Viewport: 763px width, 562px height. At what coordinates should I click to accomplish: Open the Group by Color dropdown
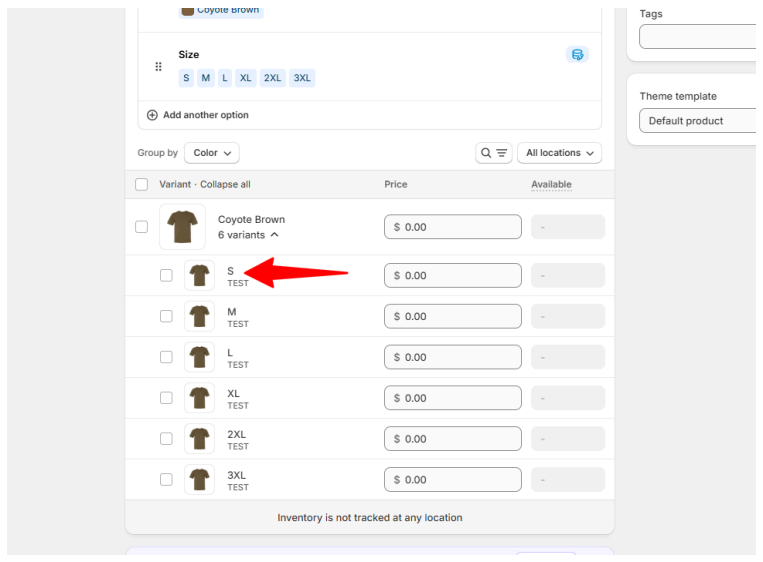pos(211,153)
